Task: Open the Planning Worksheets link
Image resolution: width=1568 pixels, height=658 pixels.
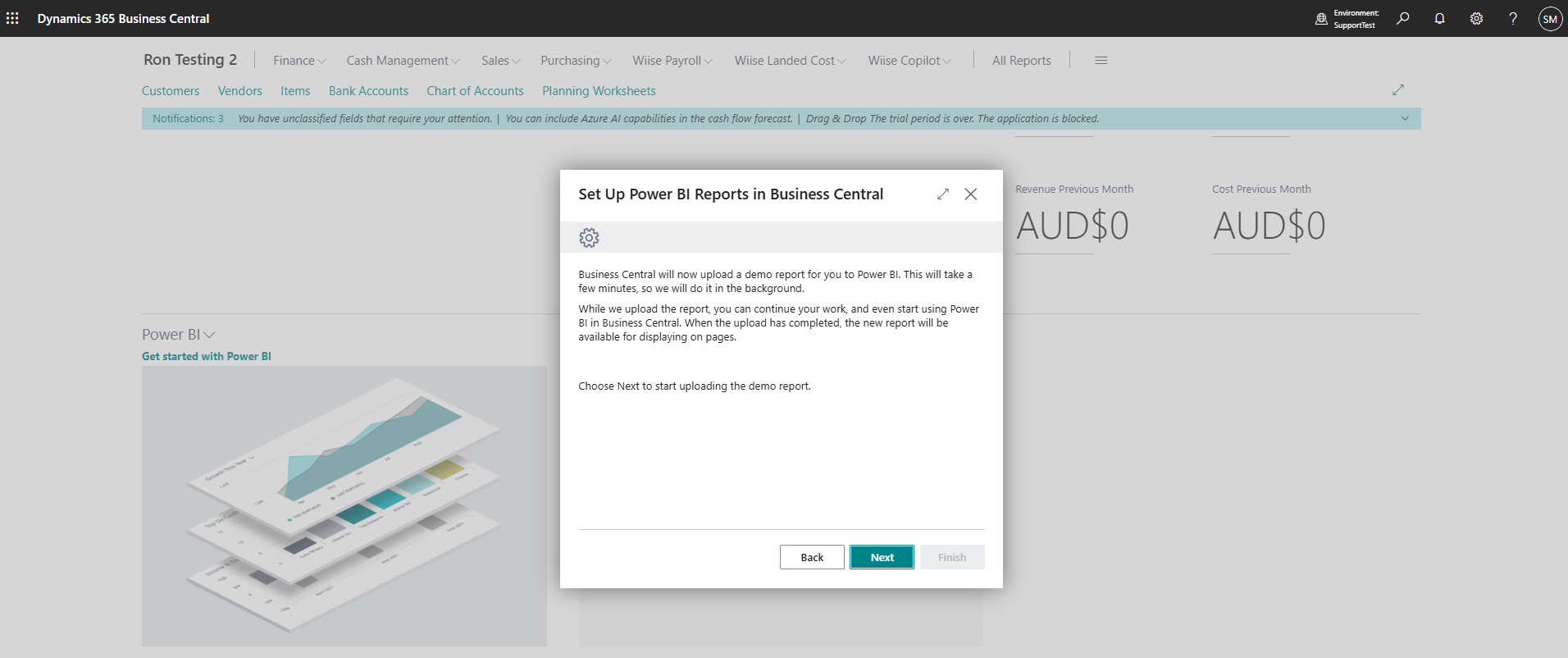Action: point(599,91)
